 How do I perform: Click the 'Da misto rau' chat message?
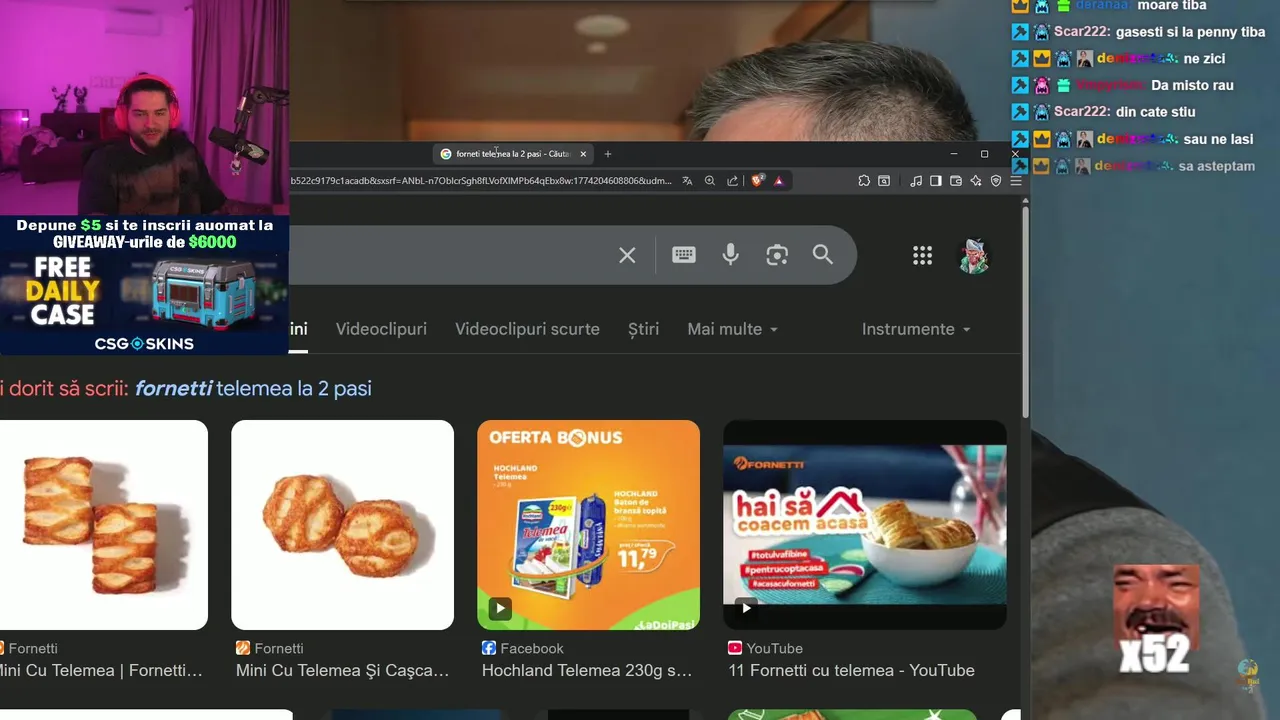[1192, 85]
